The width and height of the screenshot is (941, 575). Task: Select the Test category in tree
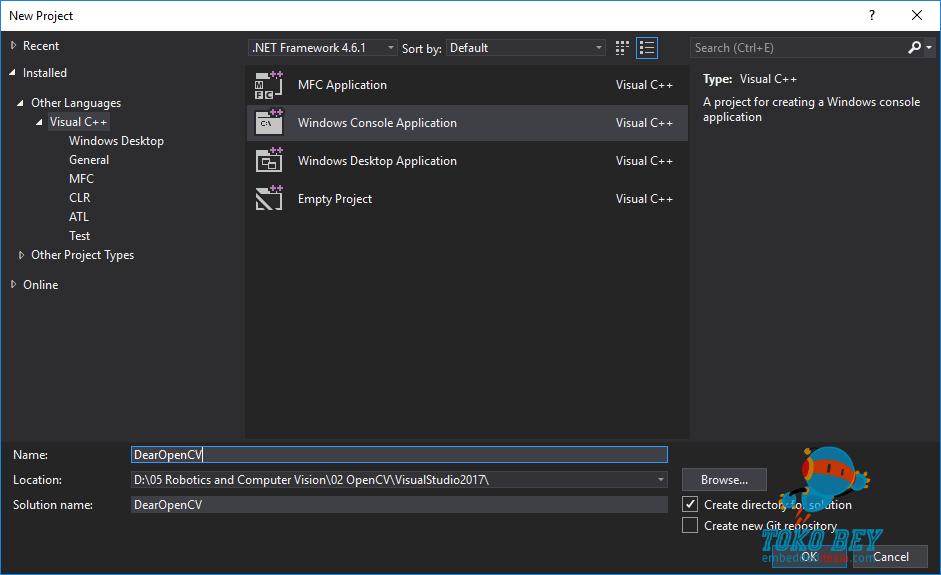tap(80, 236)
